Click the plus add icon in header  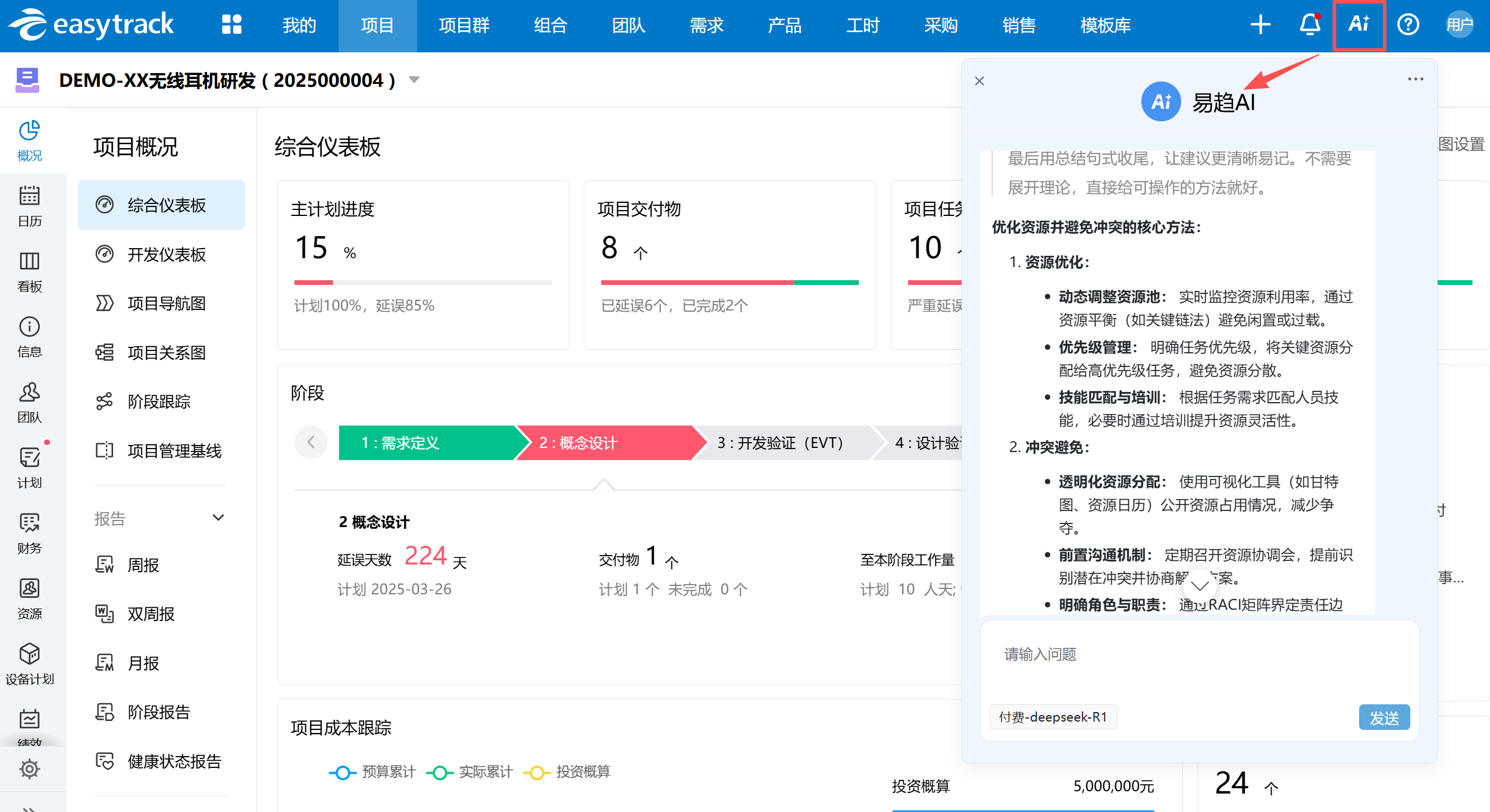pyautogui.click(x=1260, y=25)
